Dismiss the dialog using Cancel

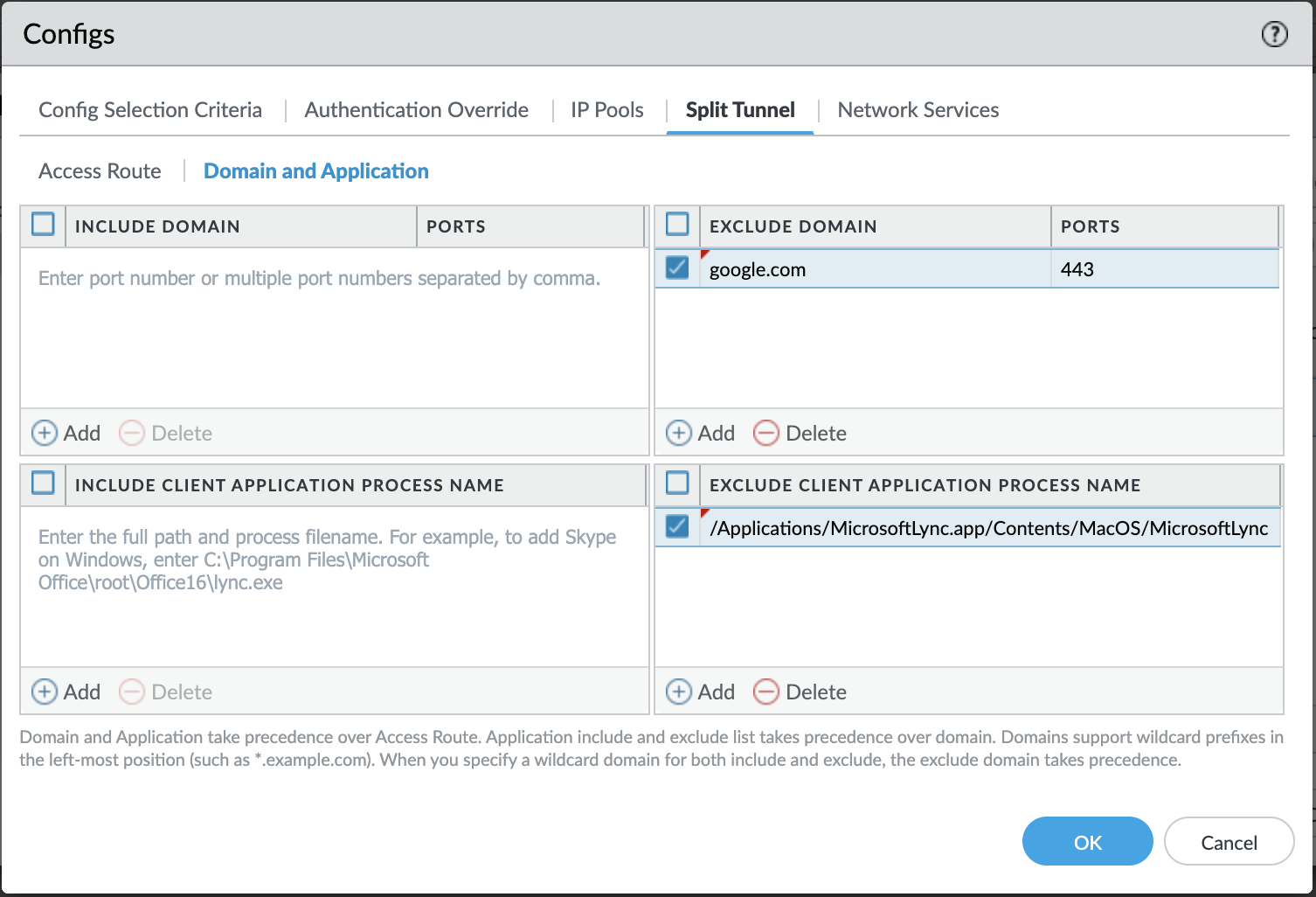1229,841
